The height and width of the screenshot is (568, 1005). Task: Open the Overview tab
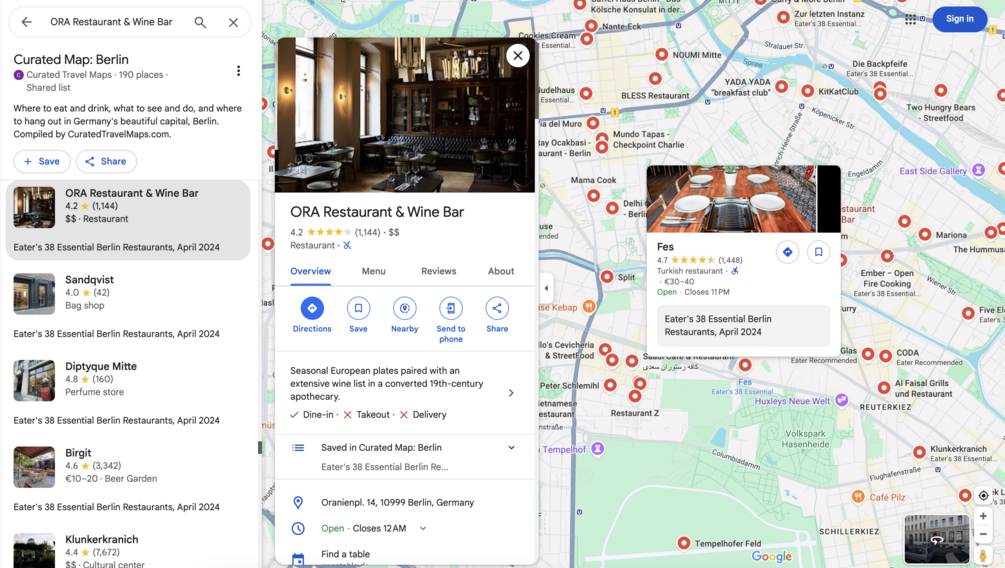[310, 271]
